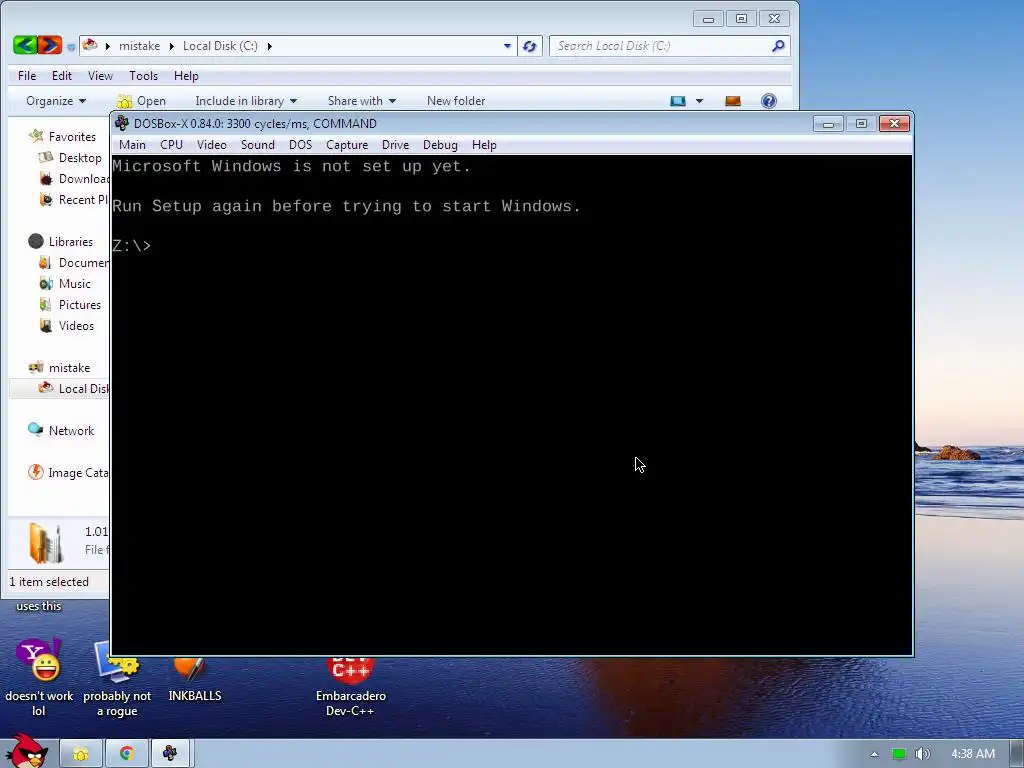Click New folder in Explorer toolbar

[x=456, y=101]
